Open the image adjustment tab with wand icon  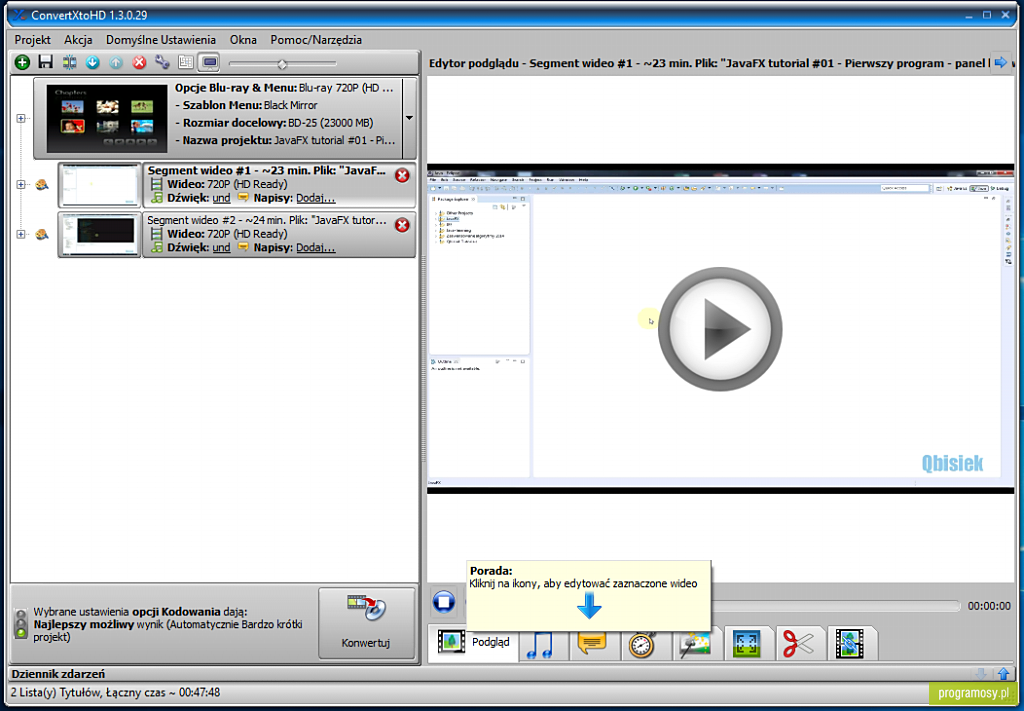695,644
